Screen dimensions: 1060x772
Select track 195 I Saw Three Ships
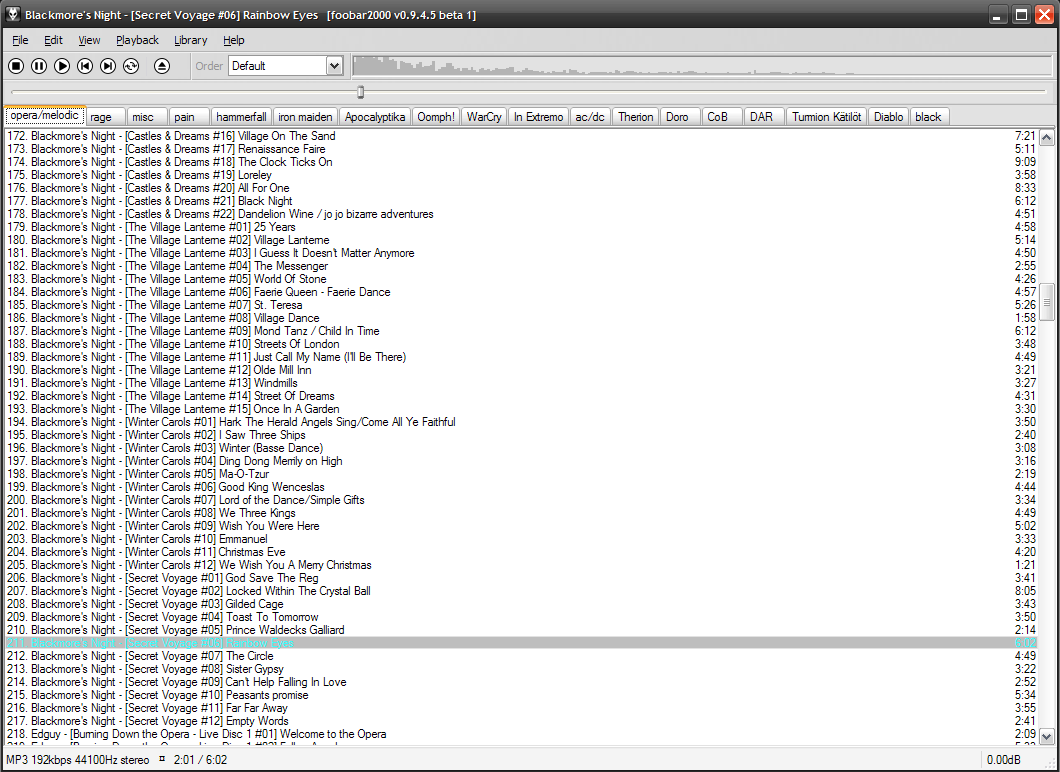point(521,435)
